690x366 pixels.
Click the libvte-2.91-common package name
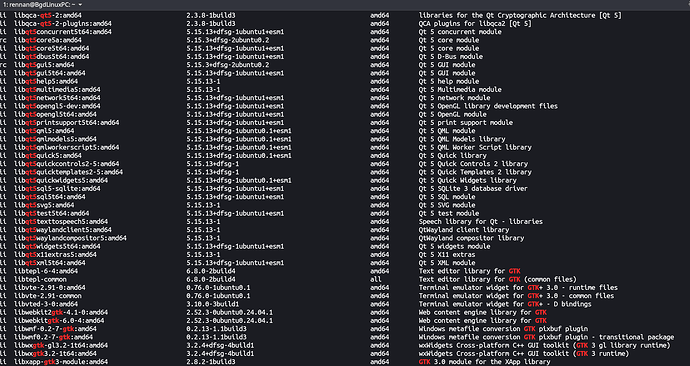pyautogui.click(x=48, y=296)
